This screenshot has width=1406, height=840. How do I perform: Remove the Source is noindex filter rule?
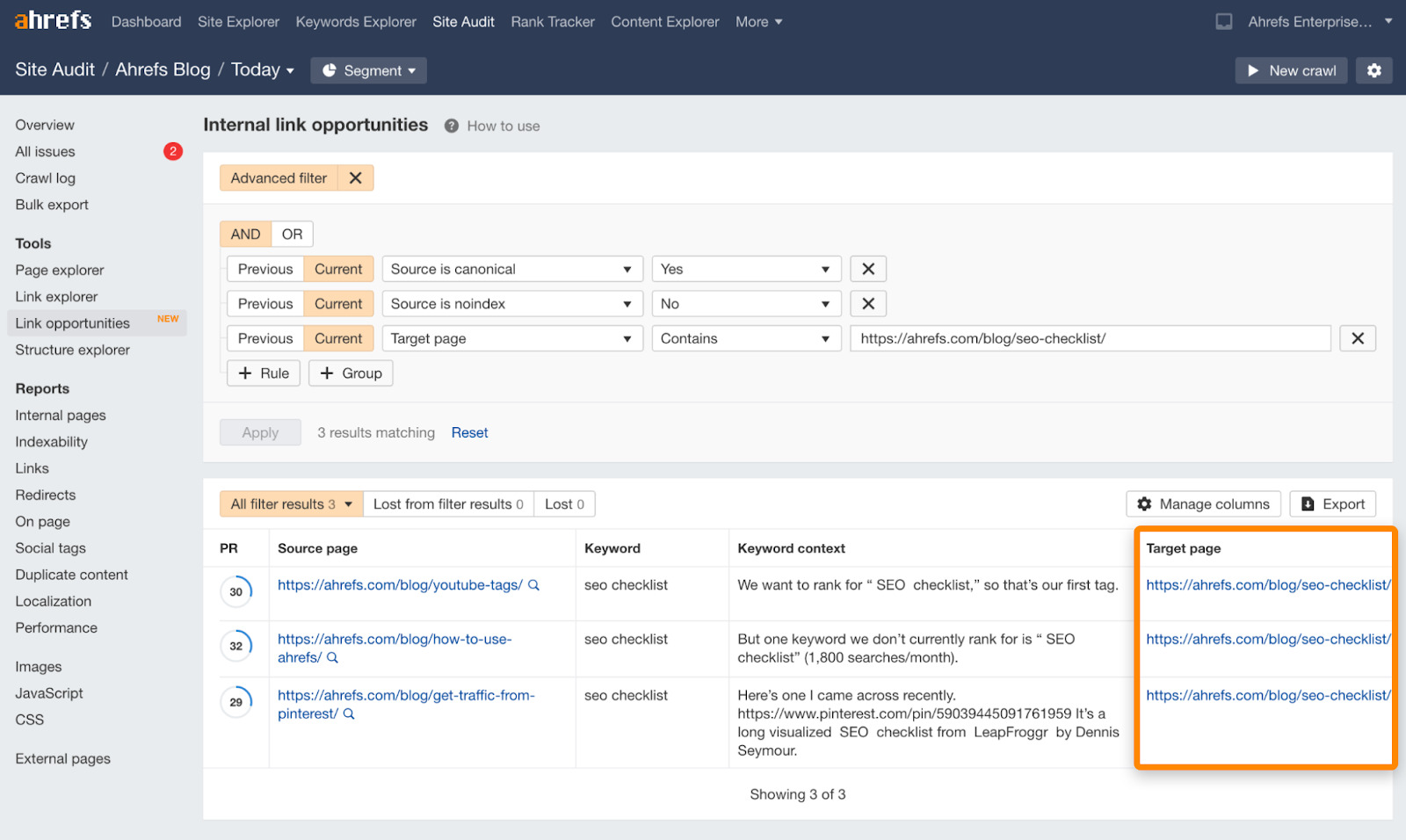[867, 304]
